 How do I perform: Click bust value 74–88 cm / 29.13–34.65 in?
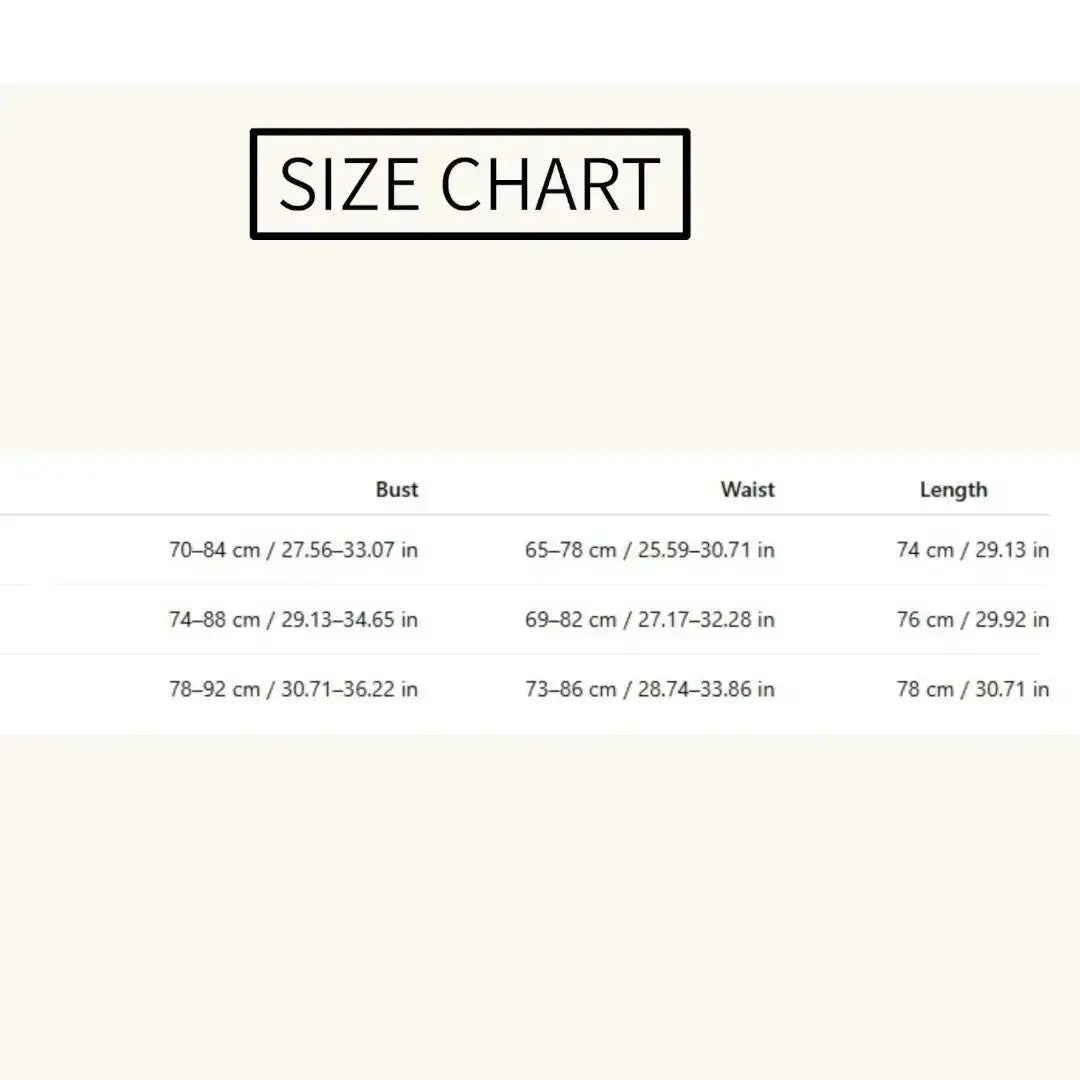pyautogui.click(x=293, y=619)
